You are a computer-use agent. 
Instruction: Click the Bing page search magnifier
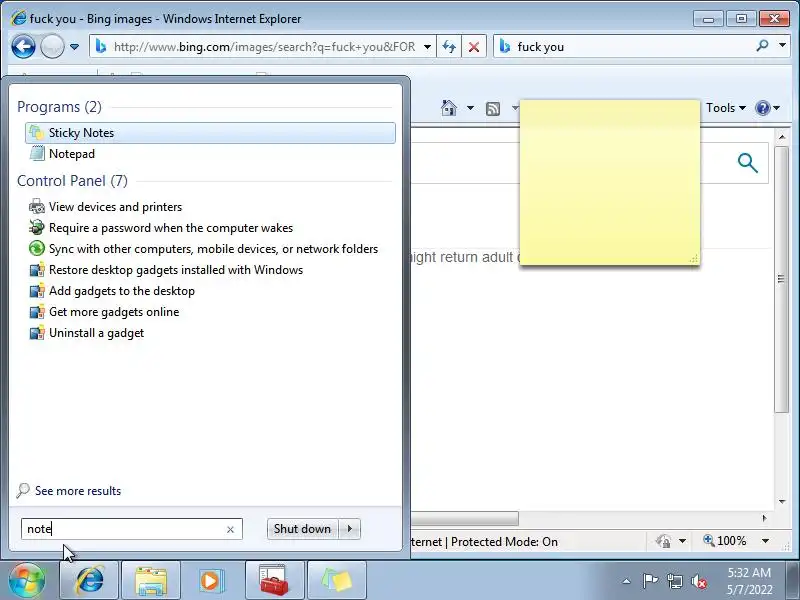747,163
